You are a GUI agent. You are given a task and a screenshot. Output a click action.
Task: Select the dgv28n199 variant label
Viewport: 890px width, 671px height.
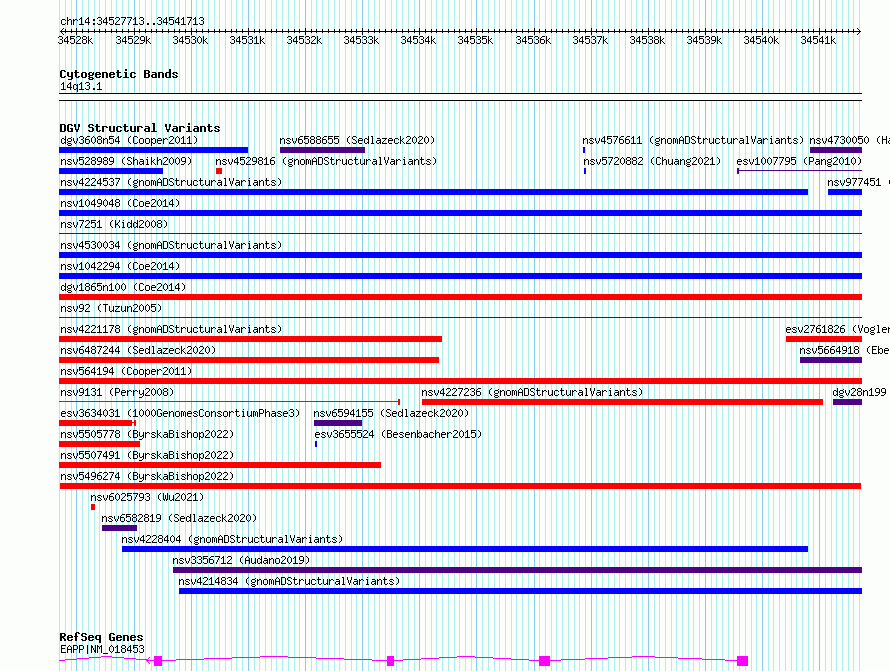(859, 392)
